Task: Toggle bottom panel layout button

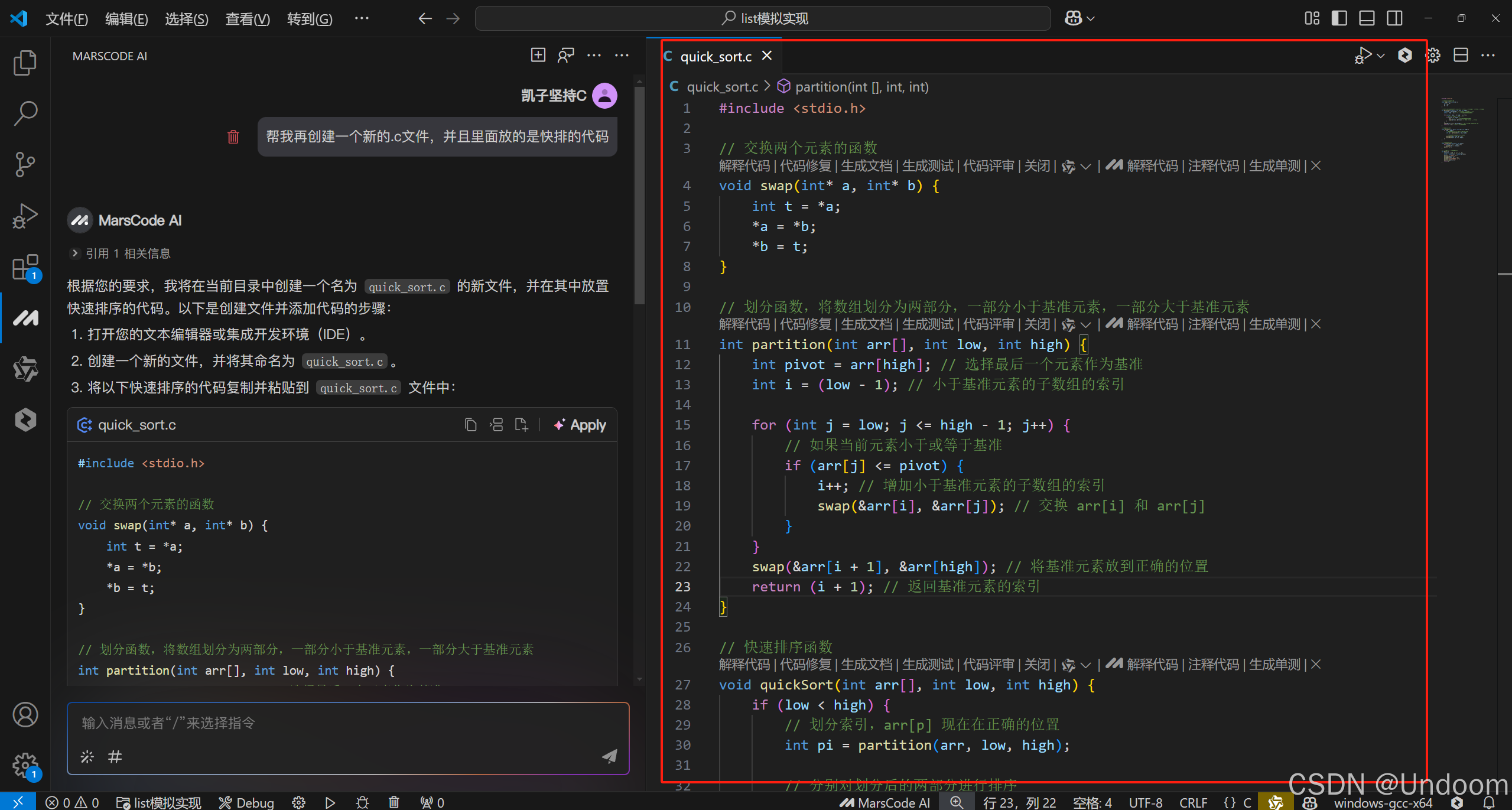Action: pyautogui.click(x=1367, y=18)
